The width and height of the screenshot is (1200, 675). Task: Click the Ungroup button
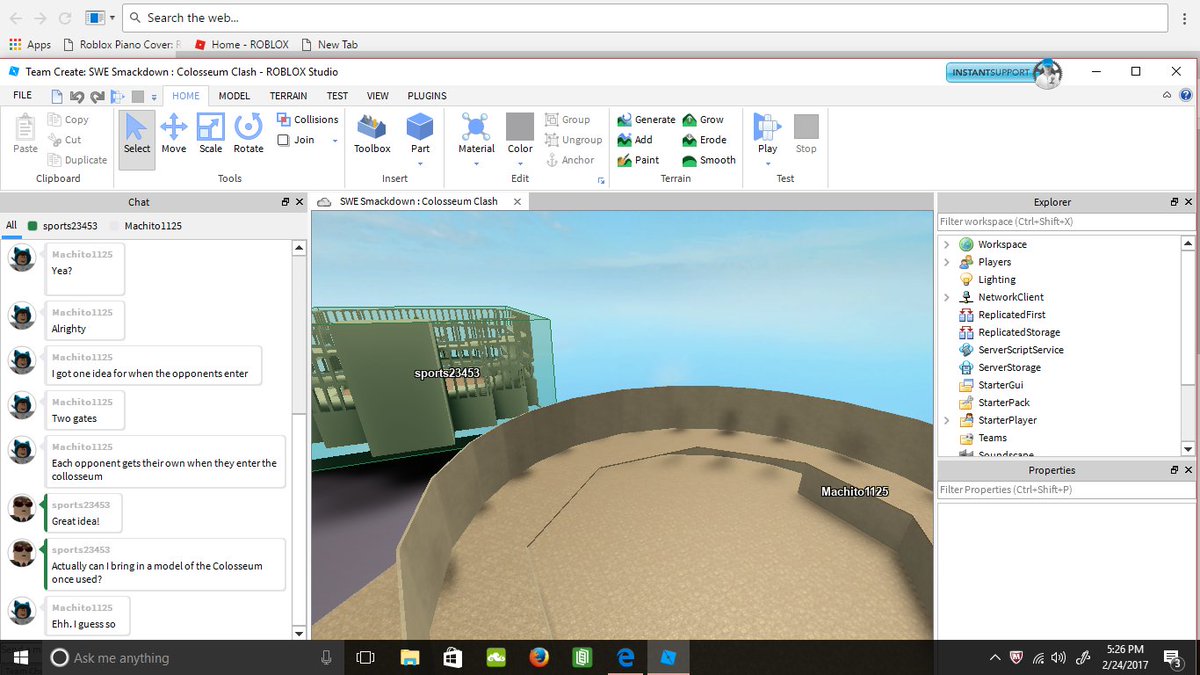573,140
